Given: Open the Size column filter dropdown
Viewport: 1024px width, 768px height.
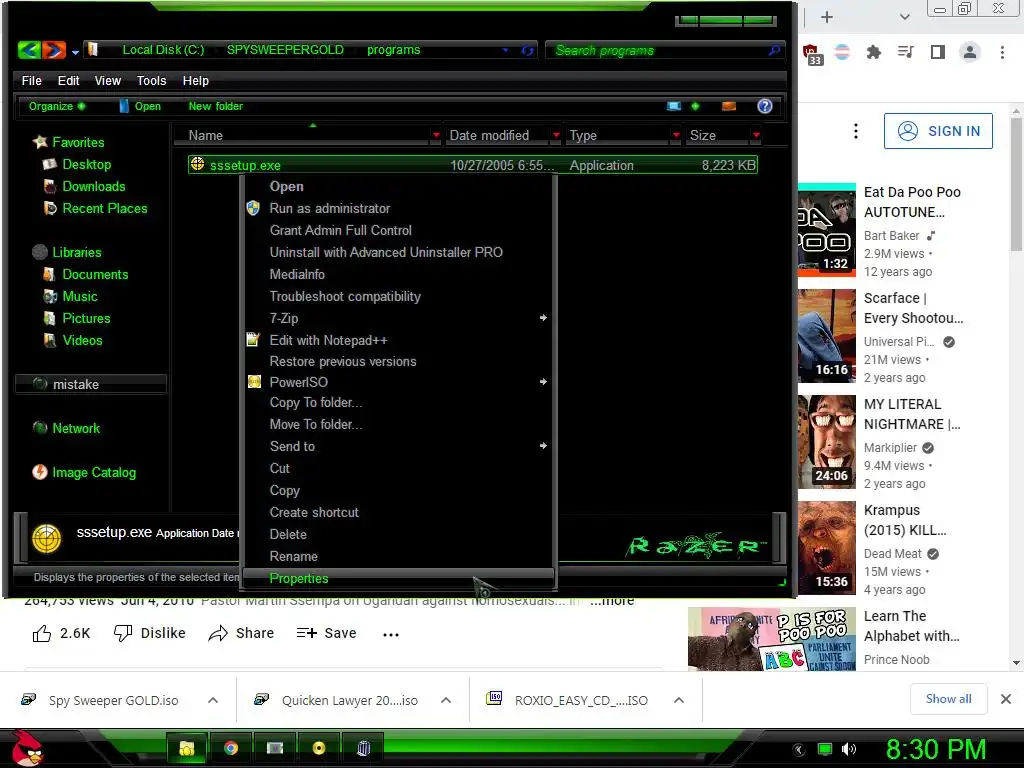Looking at the screenshot, I should click(x=756, y=135).
